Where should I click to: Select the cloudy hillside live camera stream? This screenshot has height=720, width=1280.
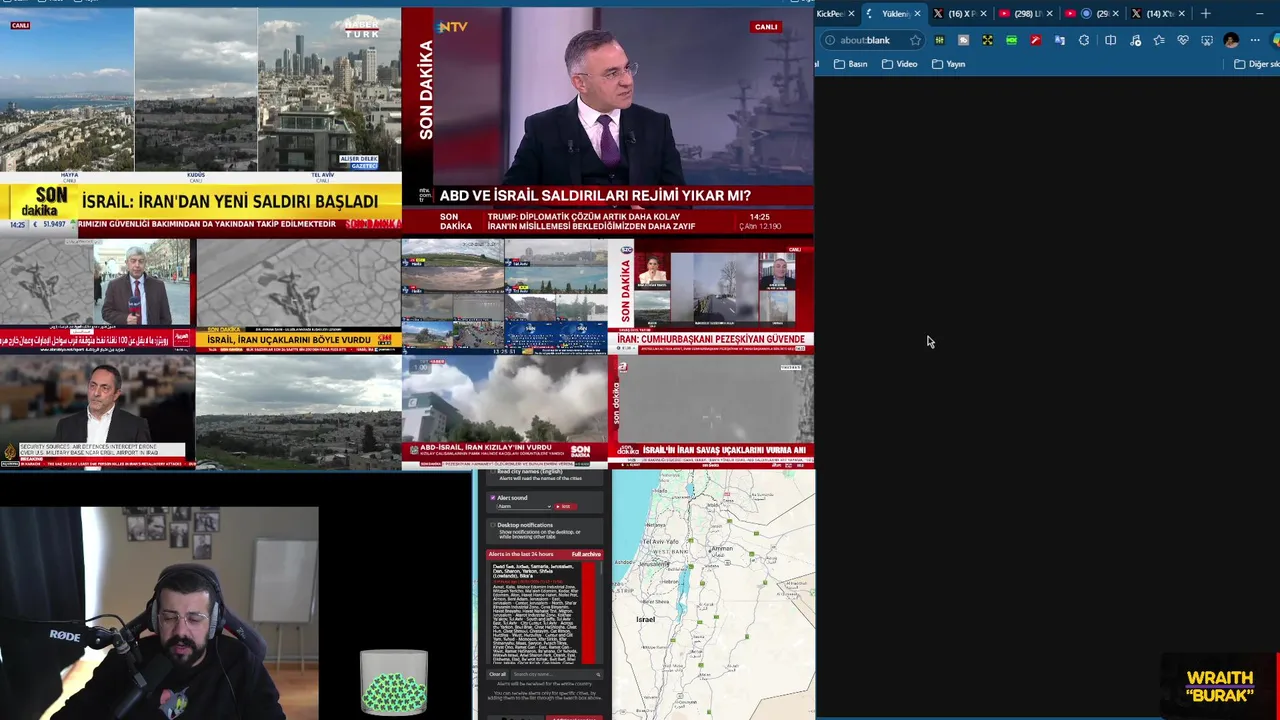click(298, 413)
